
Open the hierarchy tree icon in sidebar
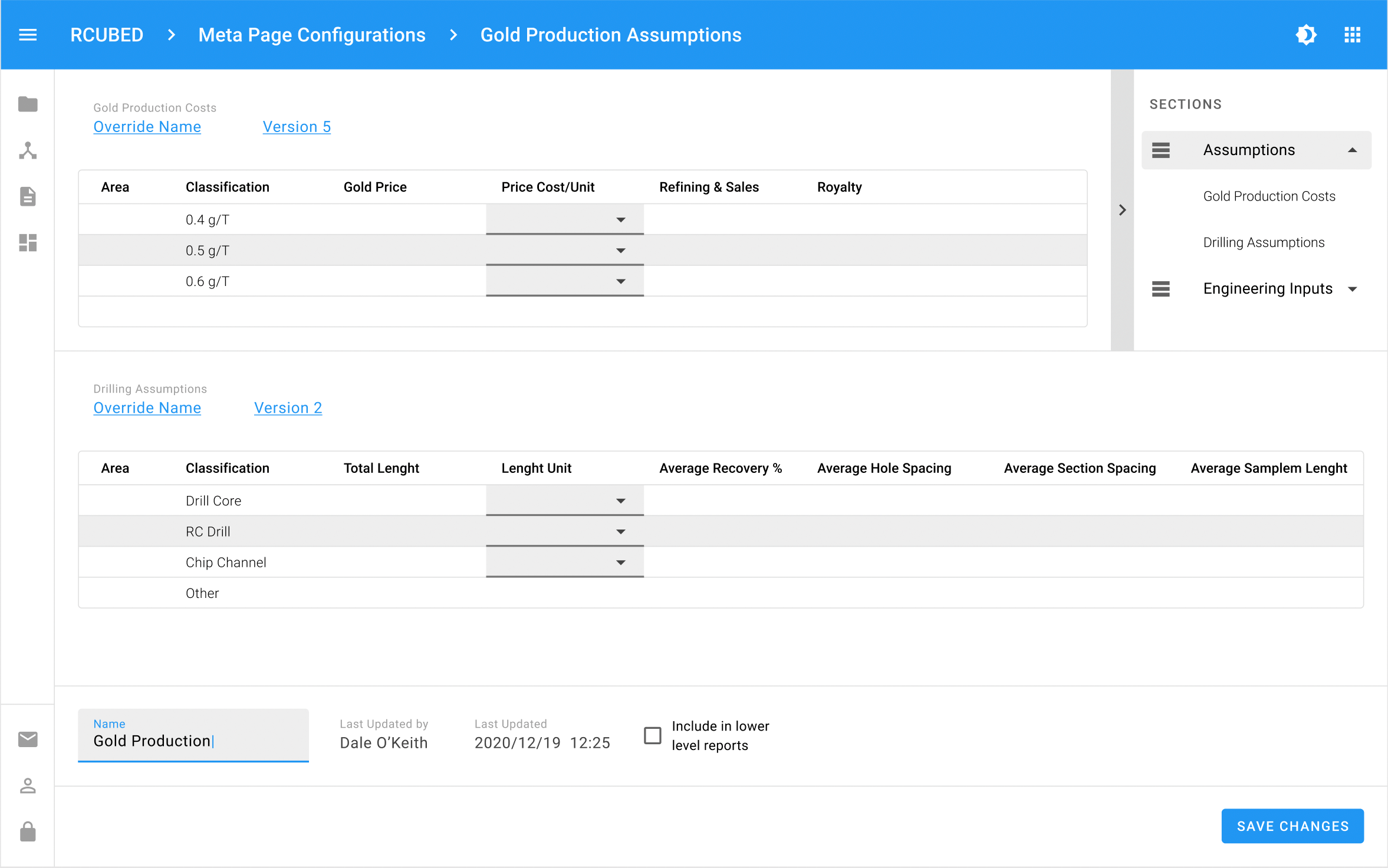click(28, 150)
